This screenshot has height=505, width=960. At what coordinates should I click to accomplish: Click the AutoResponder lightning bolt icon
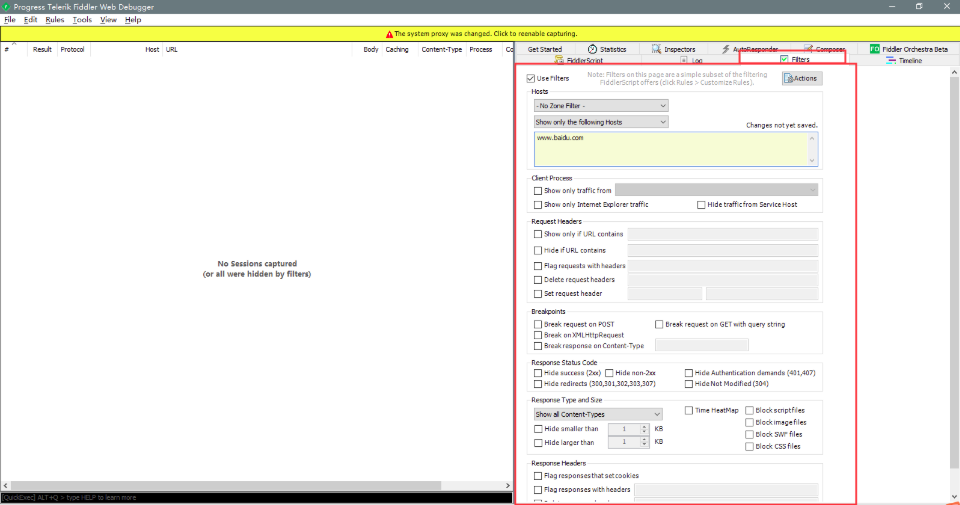coord(726,49)
